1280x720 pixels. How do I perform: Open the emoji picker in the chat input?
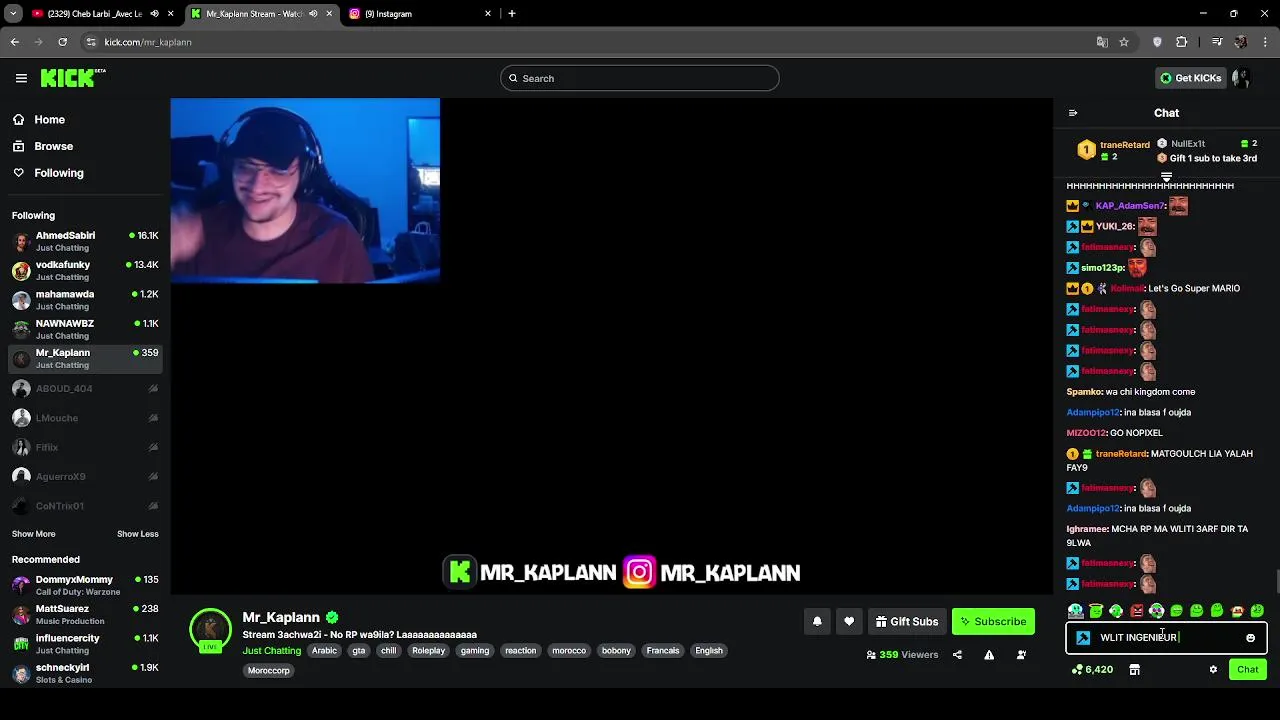(x=1250, y=638)
